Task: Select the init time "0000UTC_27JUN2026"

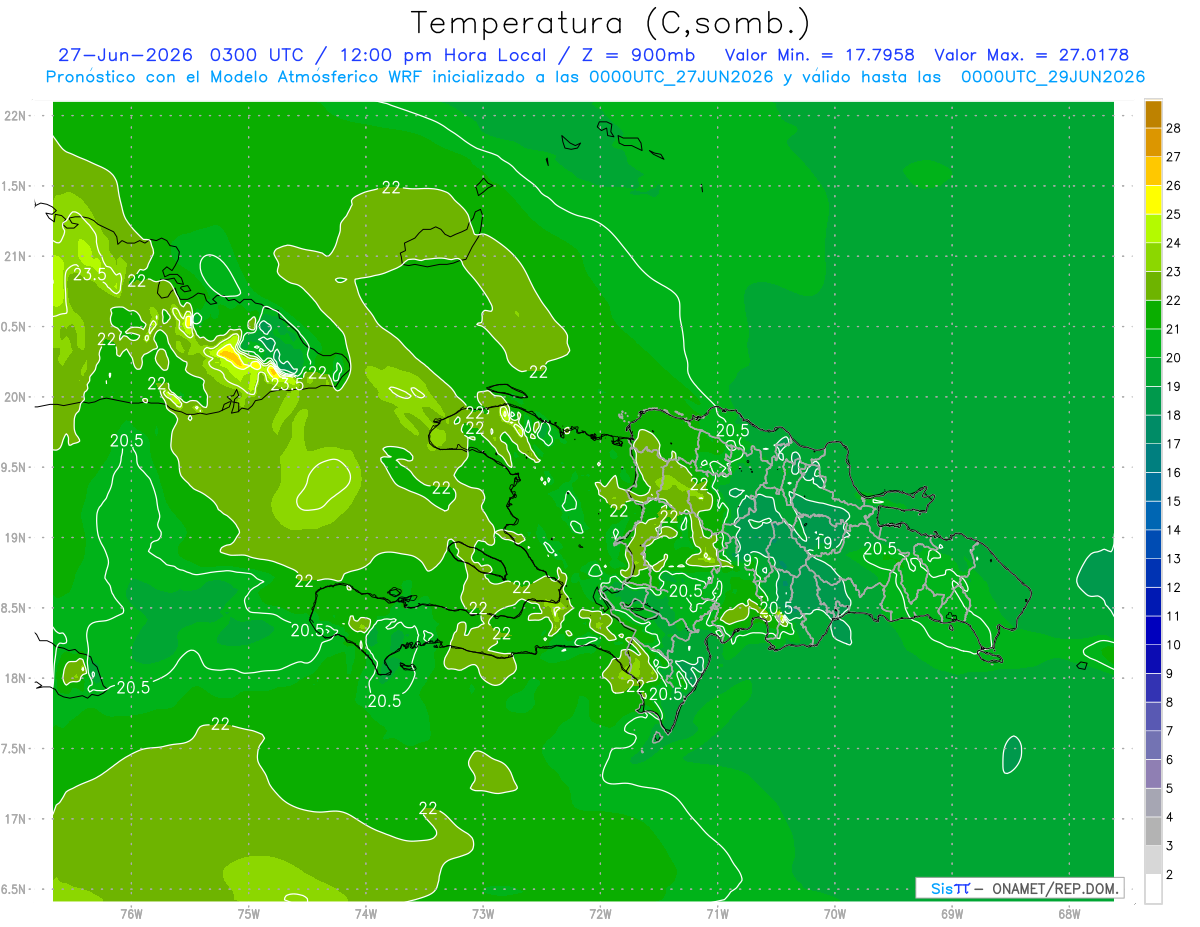Action: tap(681, 77)
